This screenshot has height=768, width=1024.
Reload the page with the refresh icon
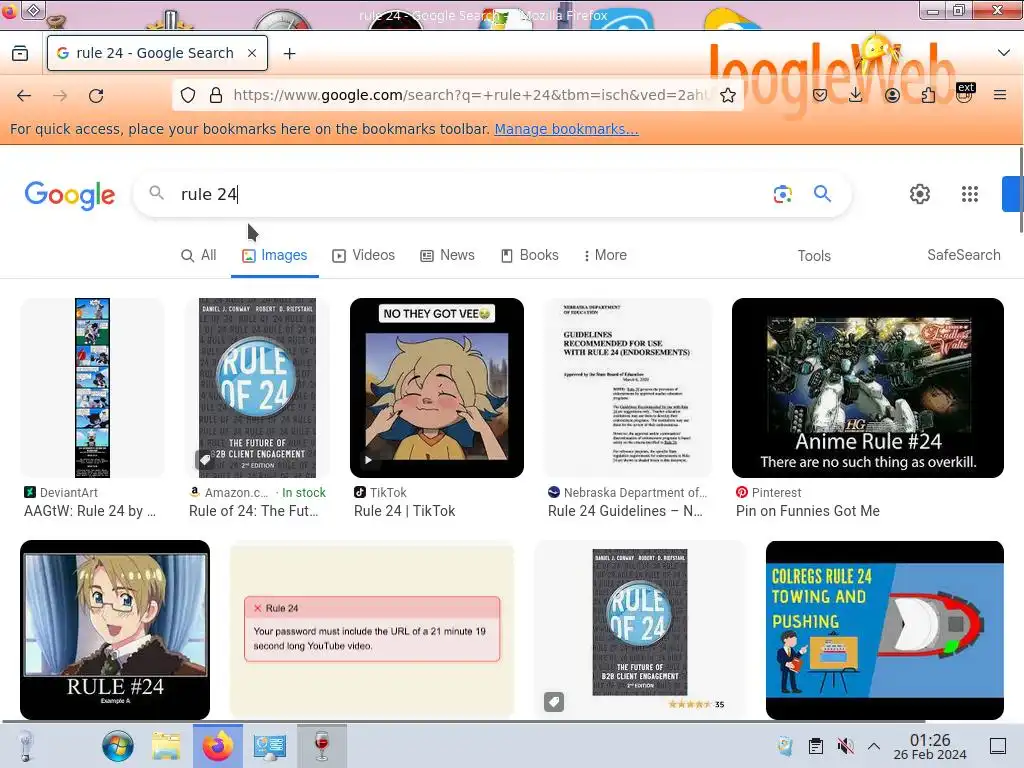(96, 95)
